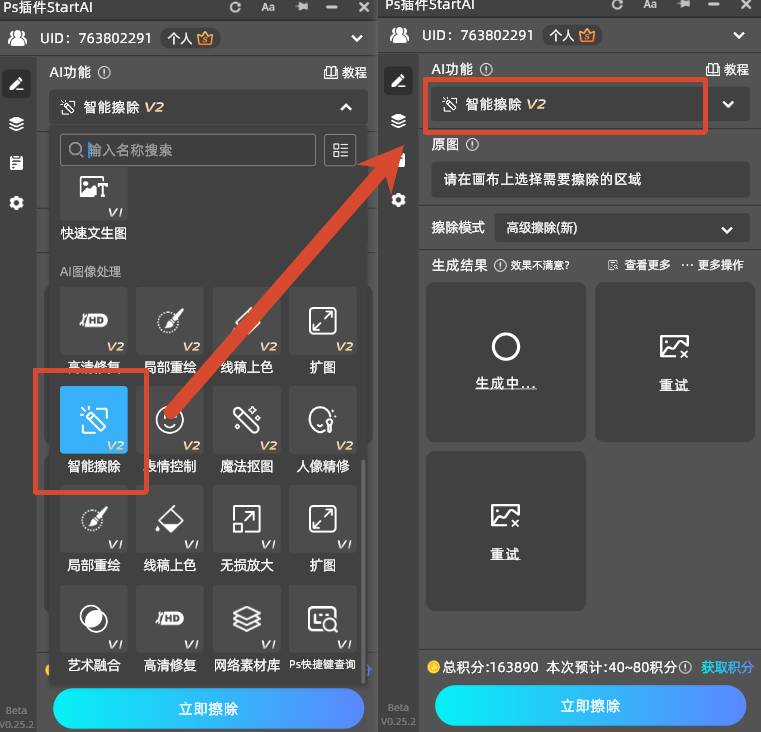Pin the left StartAI panel
Viewport: 761px width, 732px height.
(x=301, y=7)
